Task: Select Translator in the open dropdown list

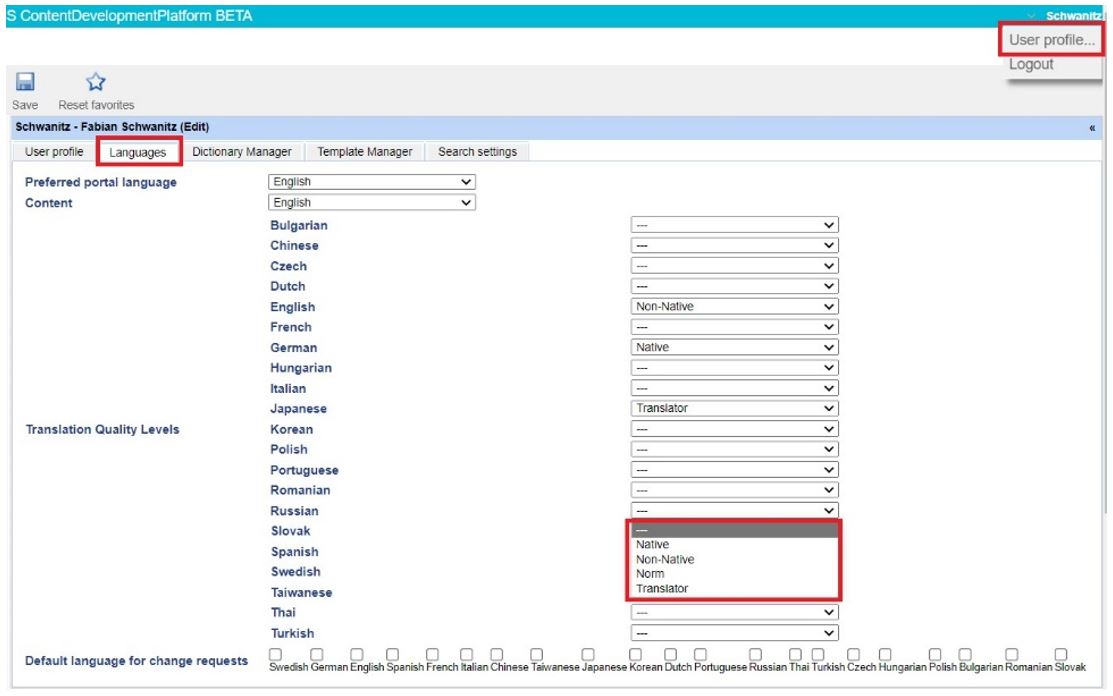Action: [x=662, y=589]
